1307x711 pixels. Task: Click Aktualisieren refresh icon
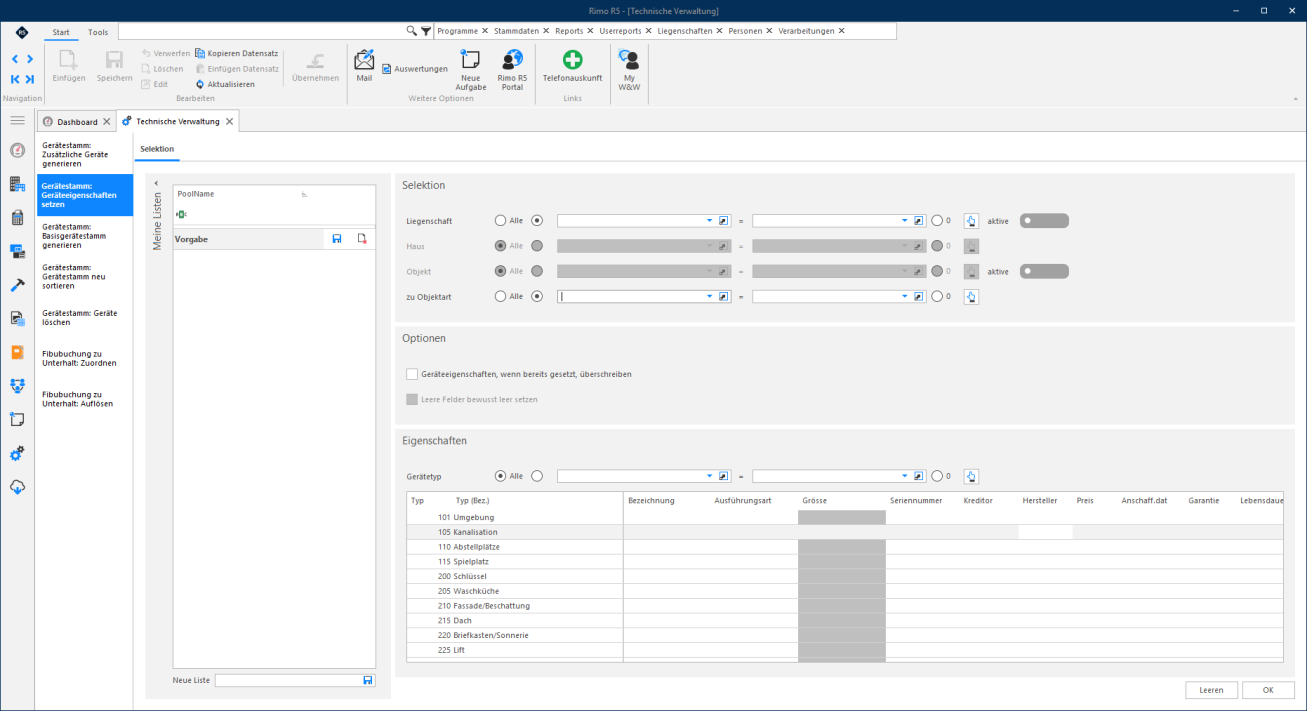tap(200, 84)
